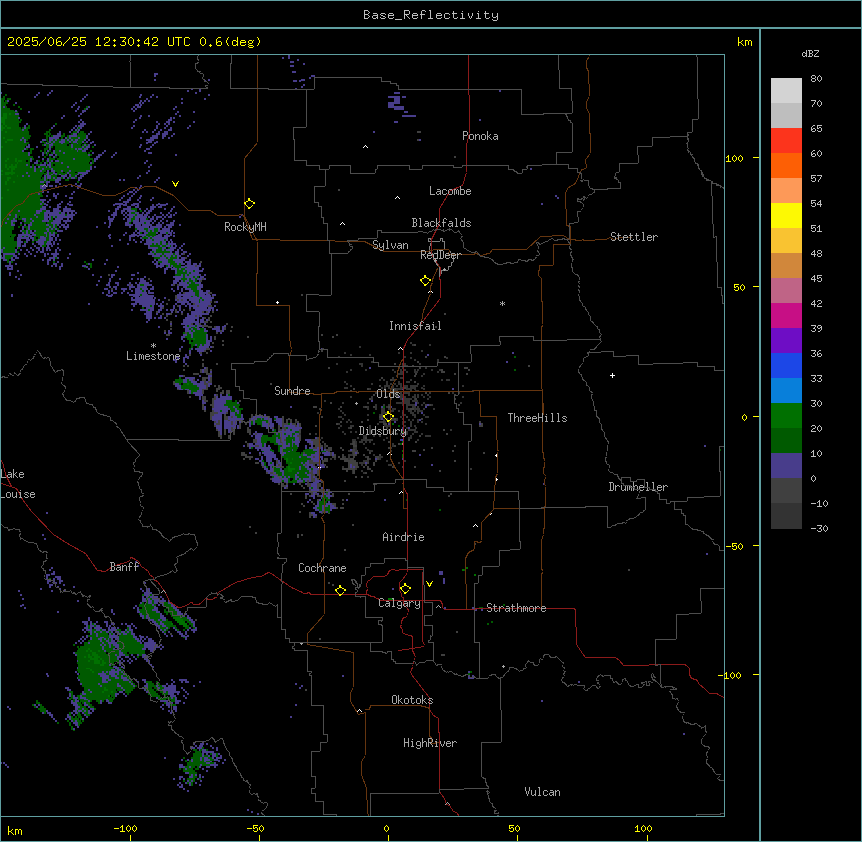
Task: Click the RedDeer city label
Action: pos(440,255)
